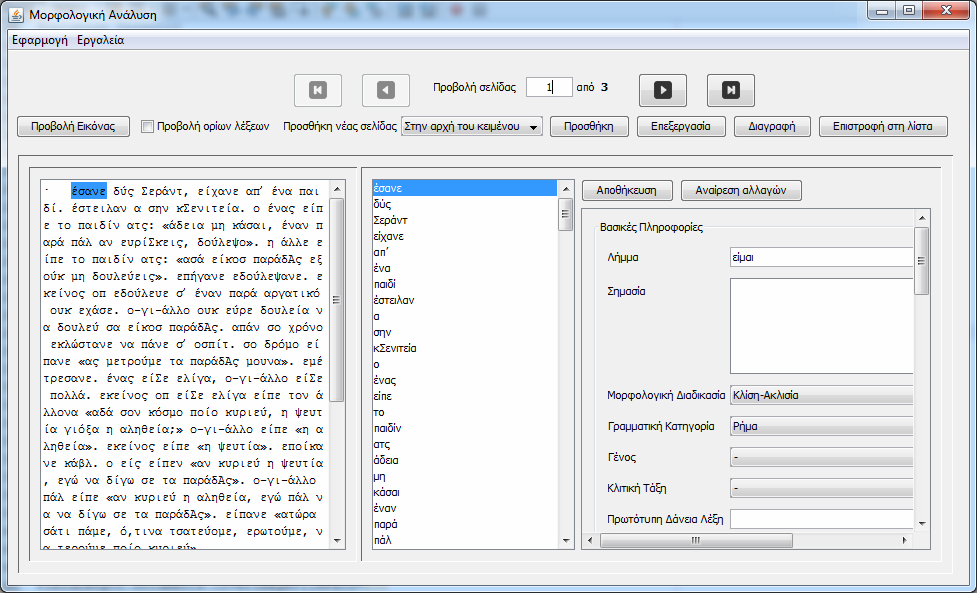Viewport: 977px width, 593px height.
Task: Select the word πάλ in list
Action: (464, 541)
